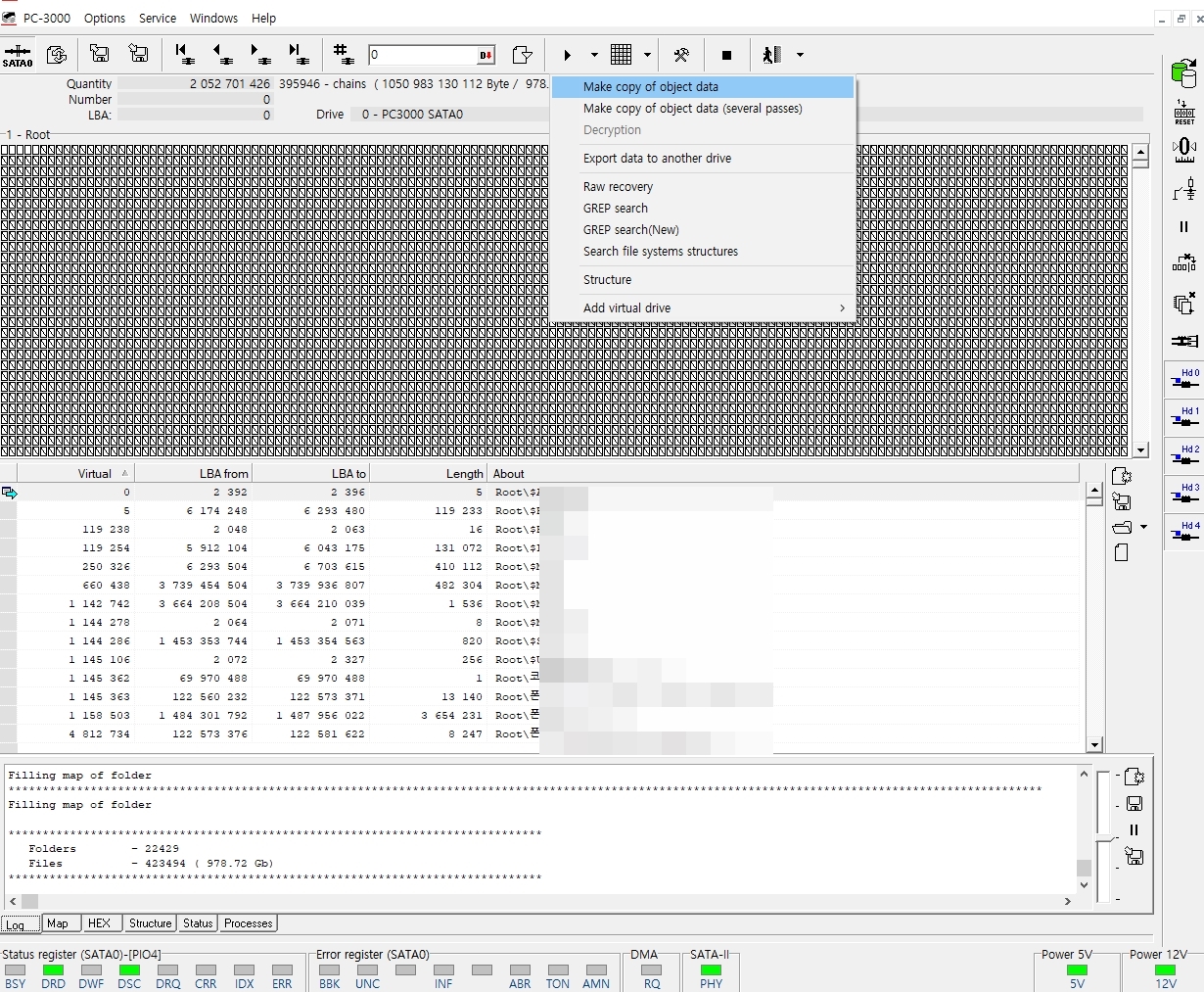Click the save log floppy icon beside log
The height and width of the screenshot is (992, 1204).
(x=1135, y=804)
